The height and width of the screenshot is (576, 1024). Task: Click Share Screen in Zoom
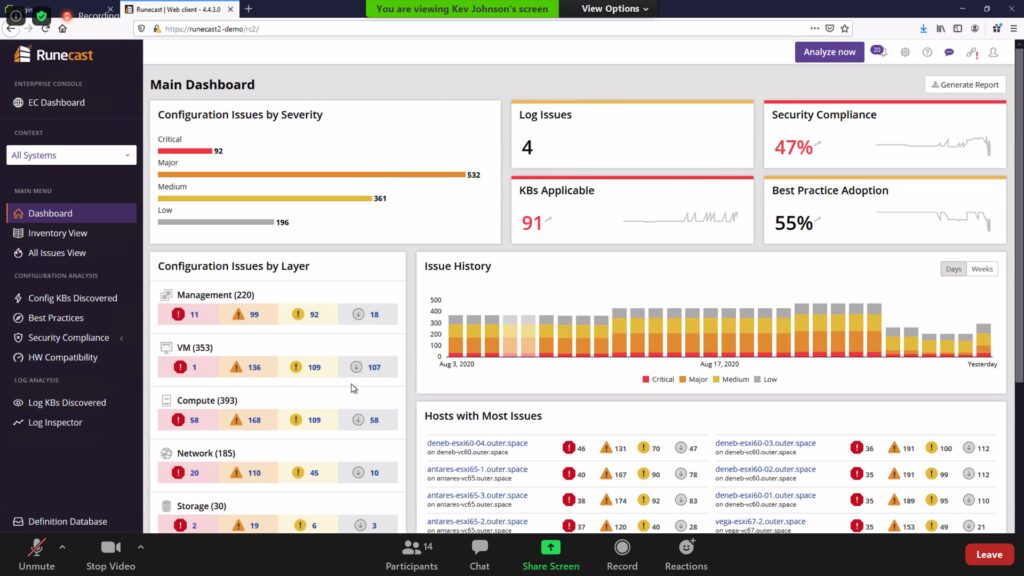click(x=551, y=555)
